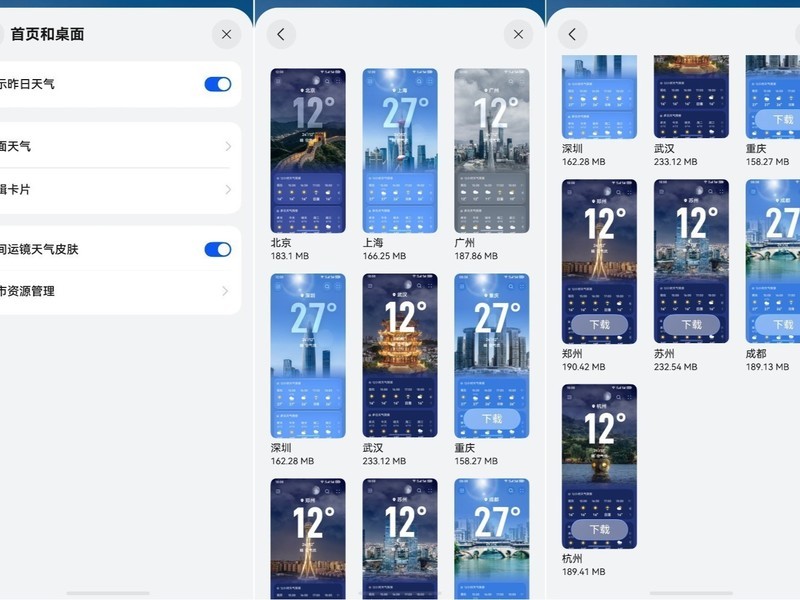Image resolution: width=800 pixels, height=600 pixels.
Task: Click the 成都 city label
Action: (x=756, y=354)
